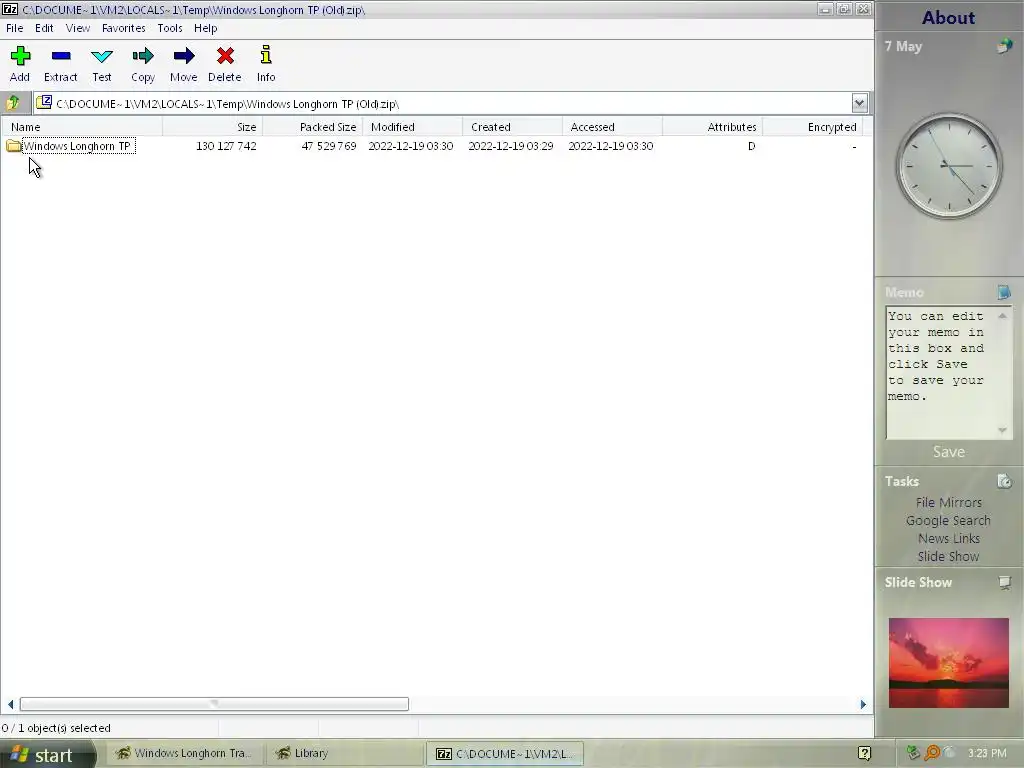
Task: Click the 7 May date text
Action: point(903,46)
